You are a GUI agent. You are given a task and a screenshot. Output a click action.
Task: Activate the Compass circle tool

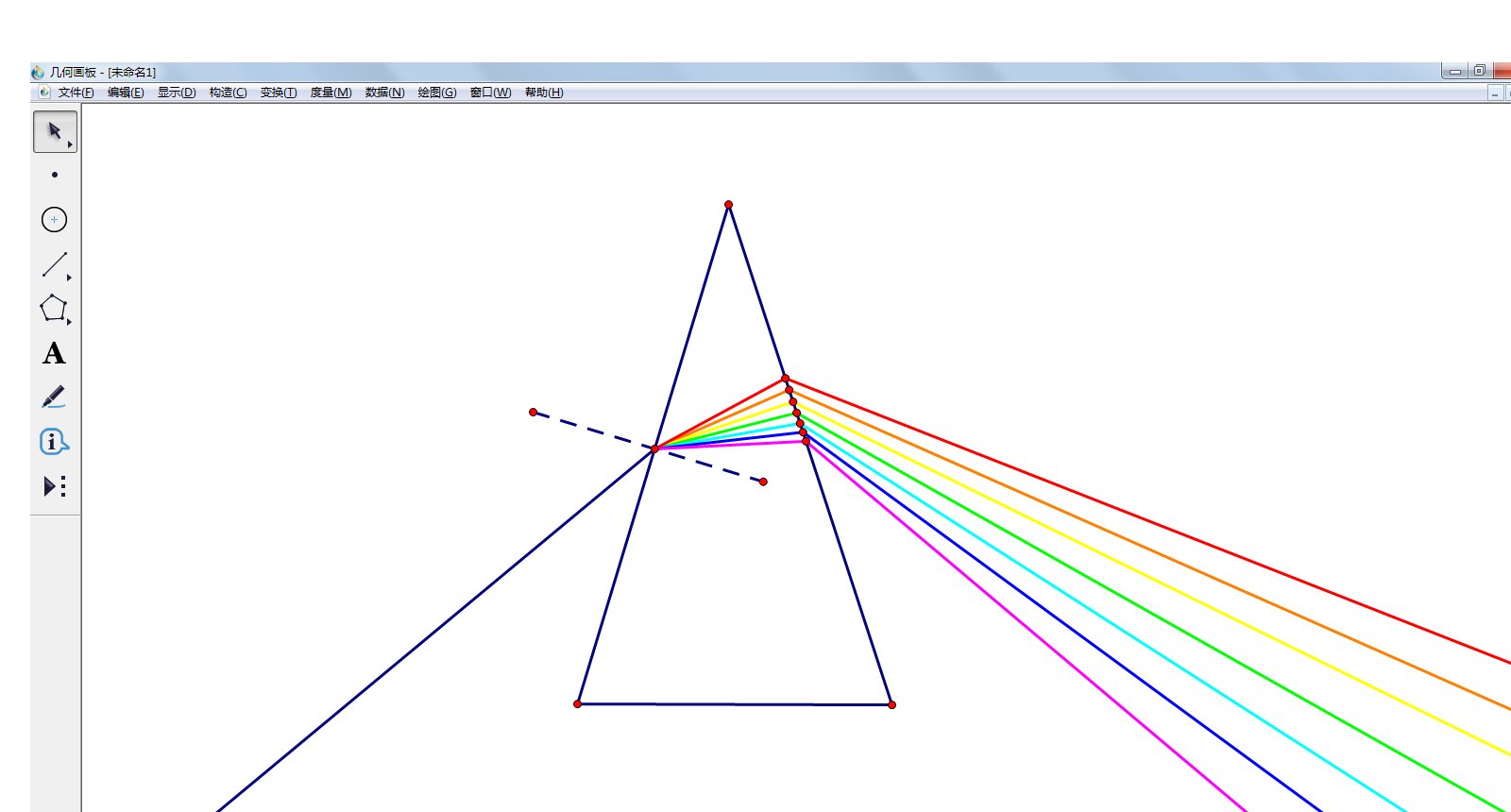coord(55,220)
